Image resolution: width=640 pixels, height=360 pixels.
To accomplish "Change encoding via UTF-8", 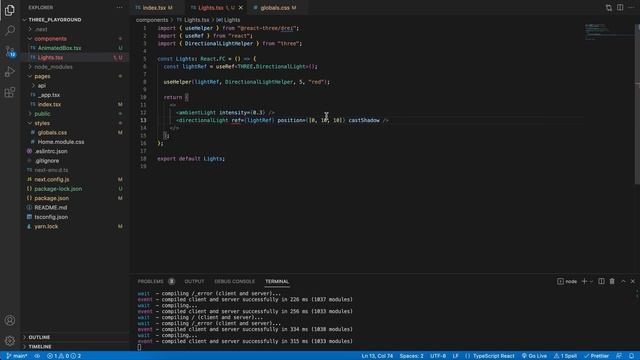I will (438, 356).
